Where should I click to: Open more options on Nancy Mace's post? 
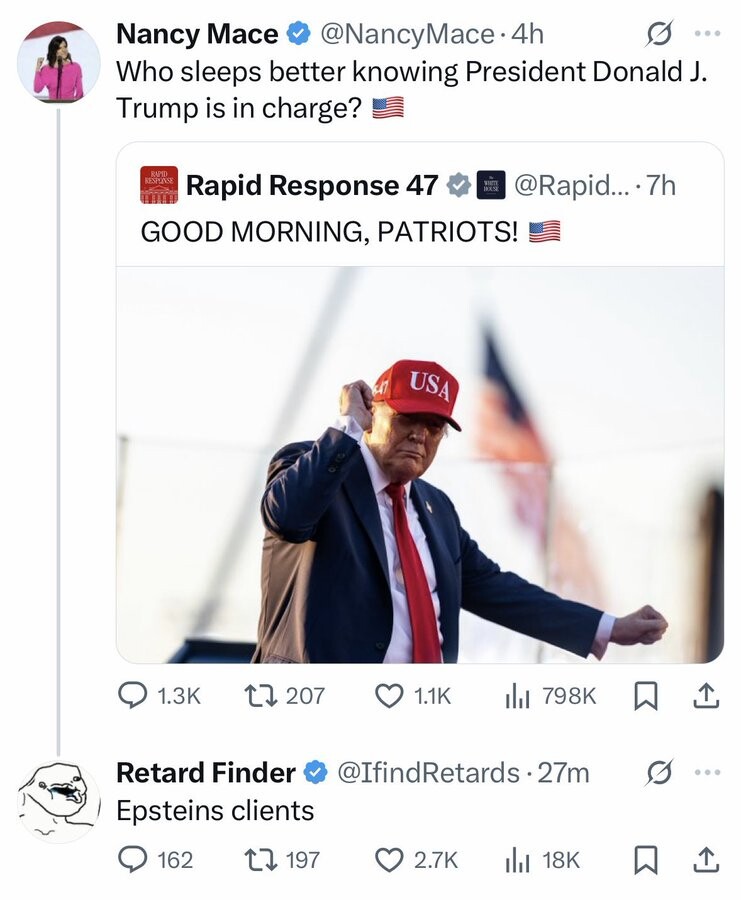[707, 34]
